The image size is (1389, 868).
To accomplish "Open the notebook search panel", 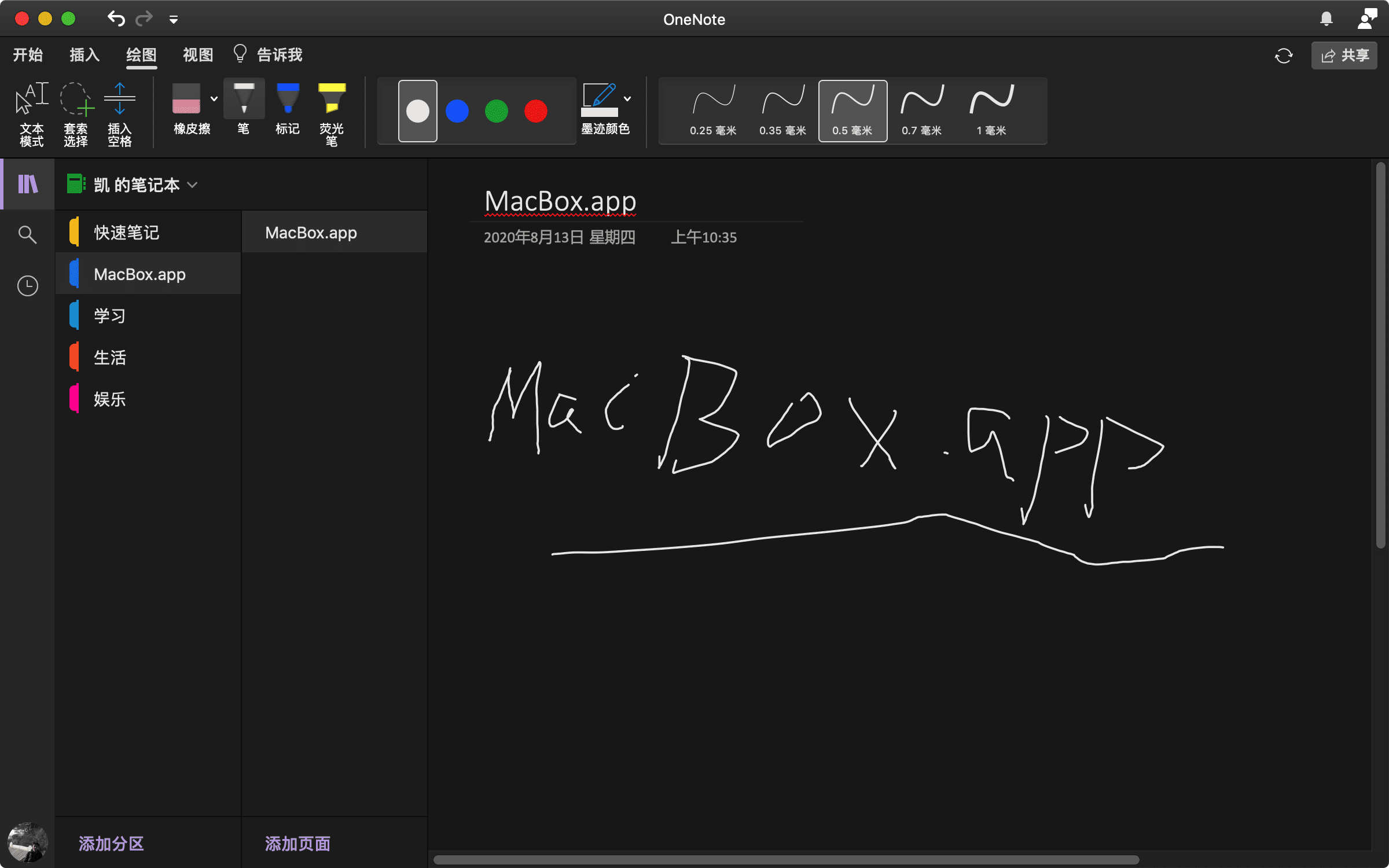I will click(x=27, y=234).
